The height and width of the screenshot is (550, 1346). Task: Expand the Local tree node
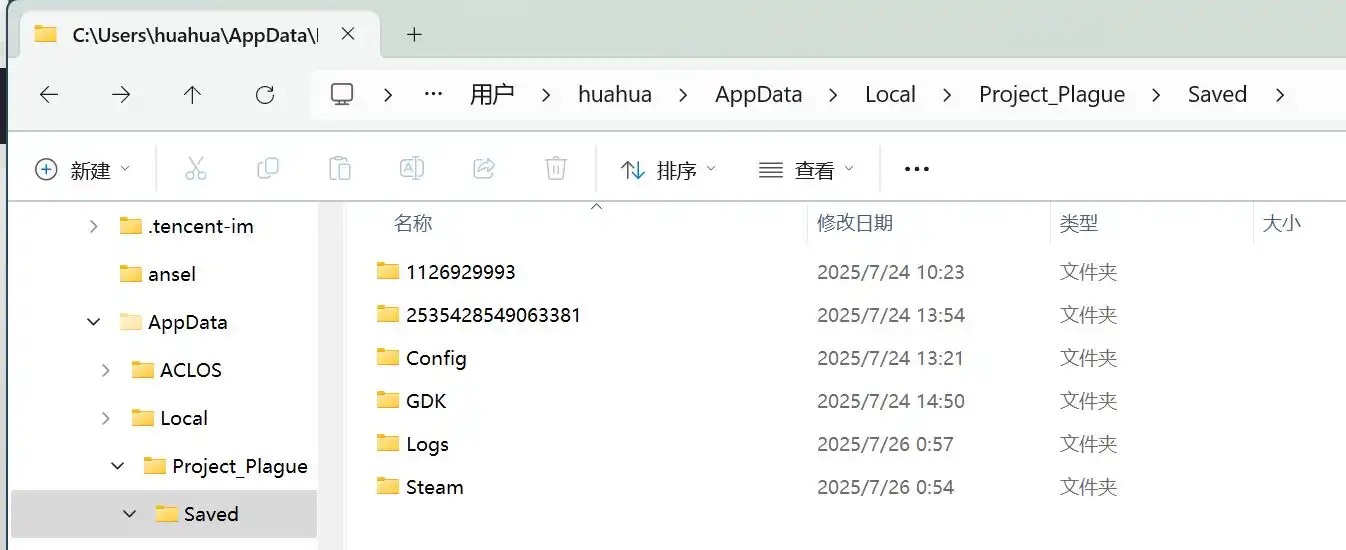click(106, 418)
